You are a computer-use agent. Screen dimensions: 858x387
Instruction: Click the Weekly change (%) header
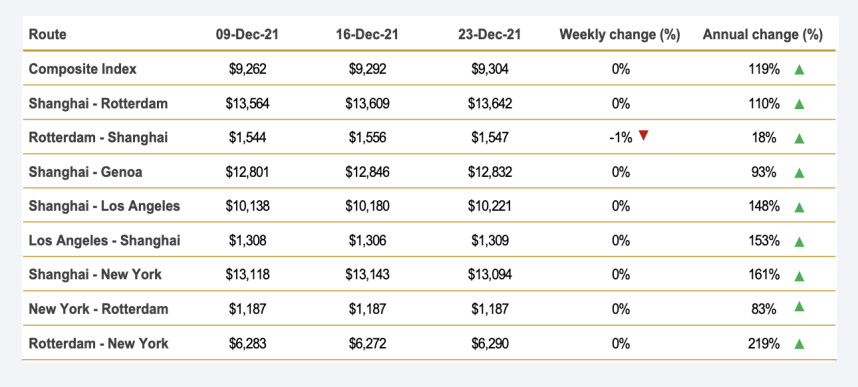pyautogui.click(x=619, y=34)
